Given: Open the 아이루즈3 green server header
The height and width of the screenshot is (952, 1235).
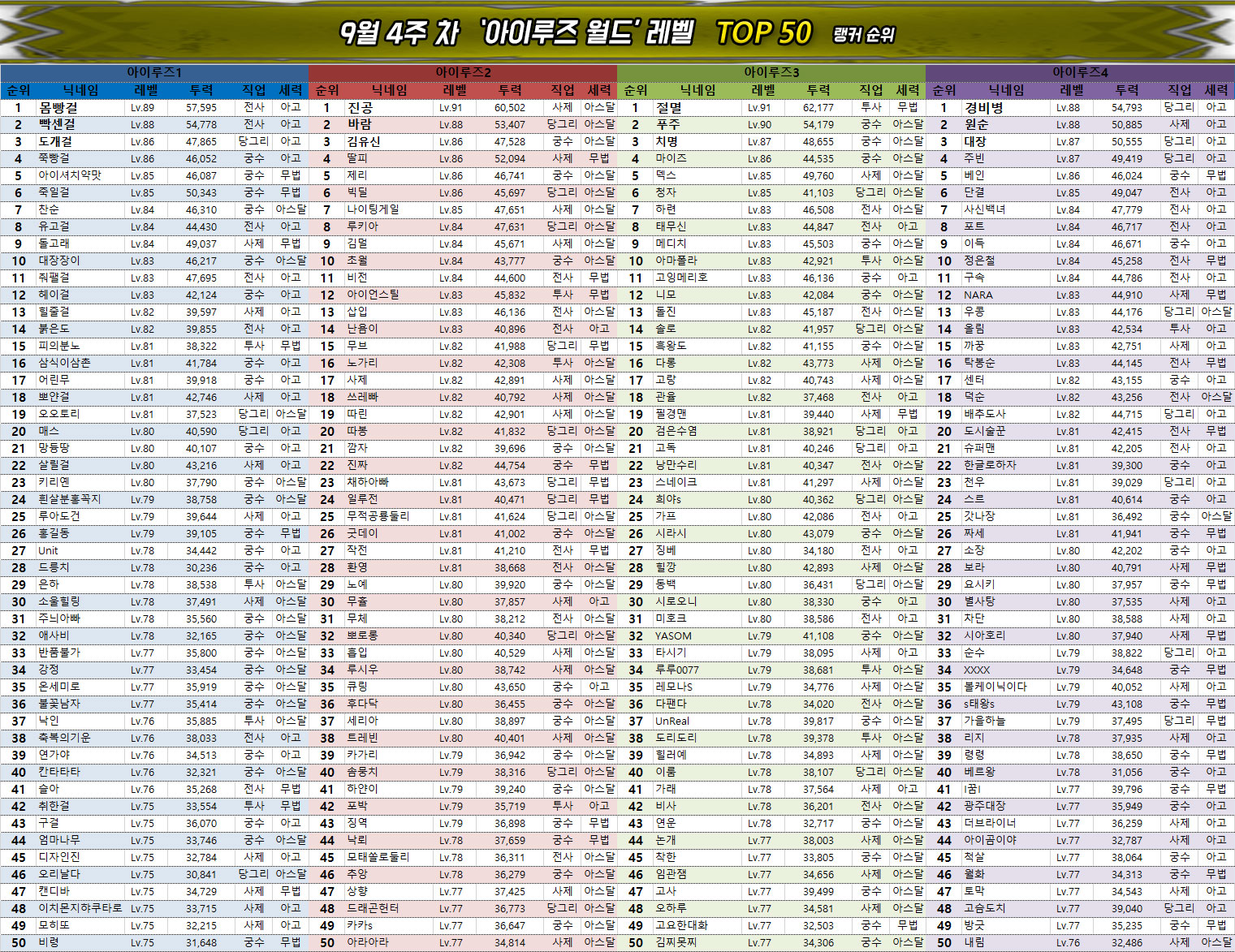Looking at the screenshot, I should pyautogui.click(x=771, y=72).
